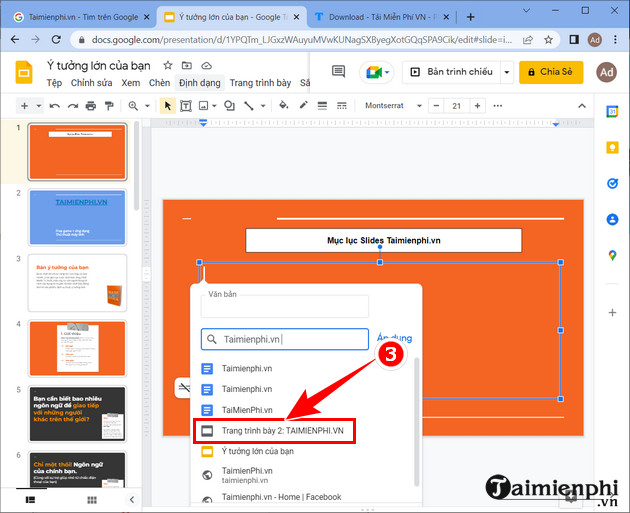This screenshot has height=513, width=630.
Task: Open Google Calendar side panel
Action: 612,112
